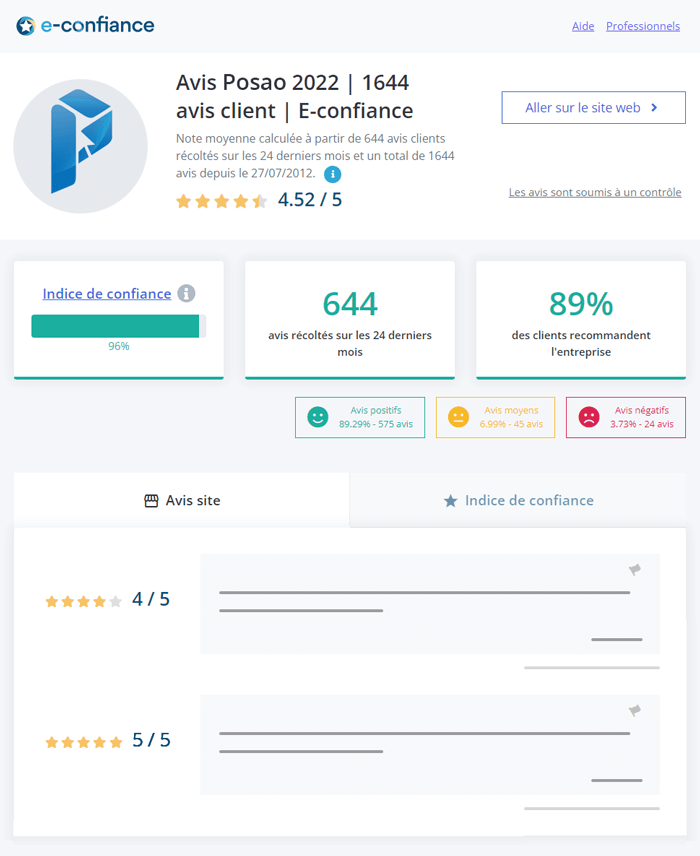The height and width of the screenshot is (856, 700).
Task: Click the yellow neutral face icon
Action: pos(459,417)
